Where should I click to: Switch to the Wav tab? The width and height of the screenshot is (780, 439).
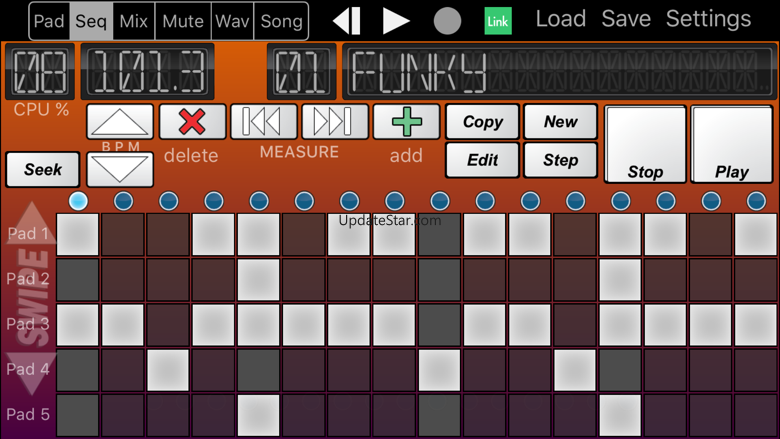[232, 21]
